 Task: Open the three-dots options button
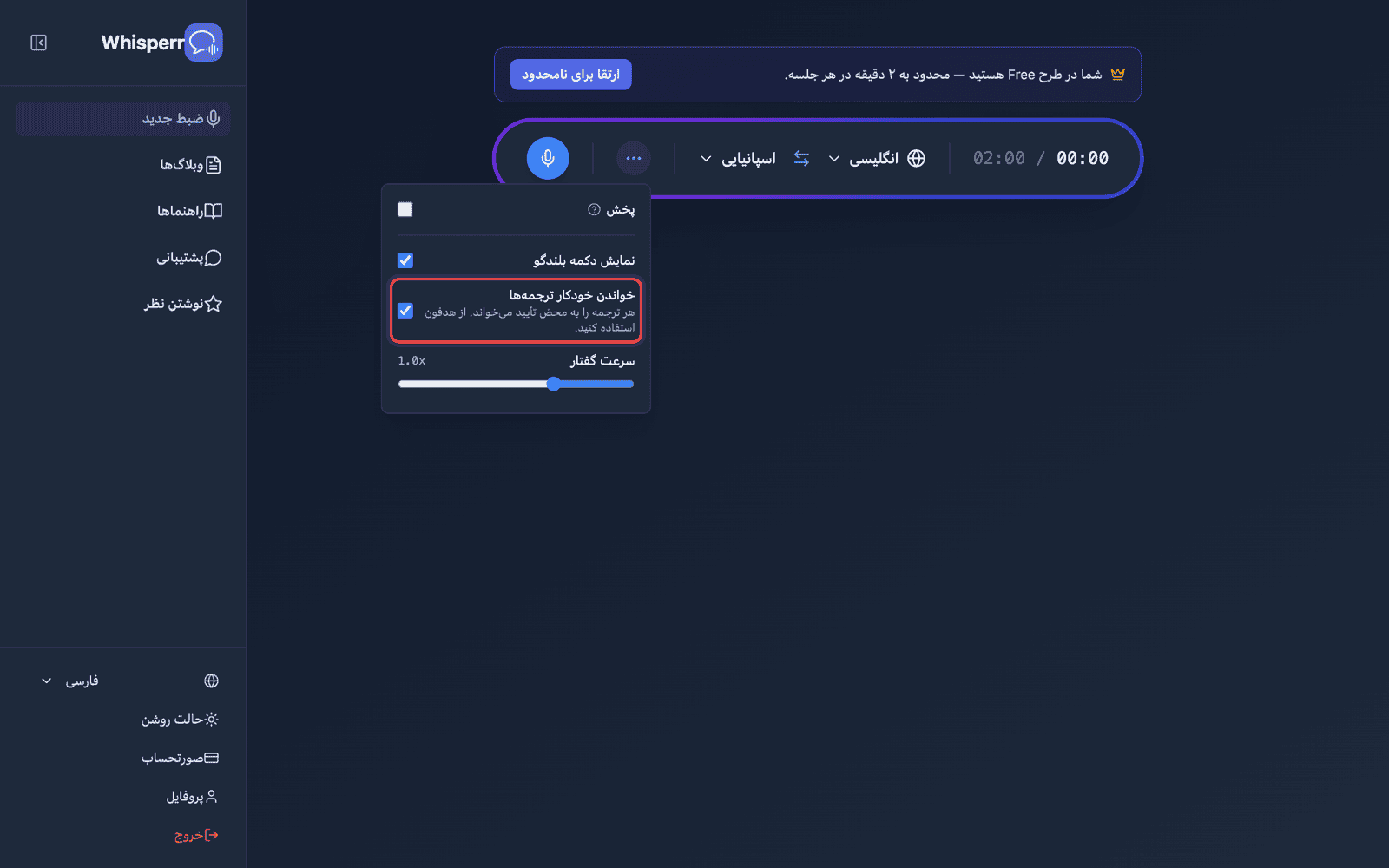coord(634,158)
